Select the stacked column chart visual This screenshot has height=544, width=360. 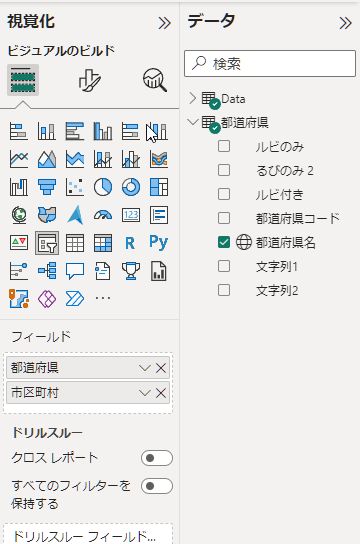(x=47, y=131)
